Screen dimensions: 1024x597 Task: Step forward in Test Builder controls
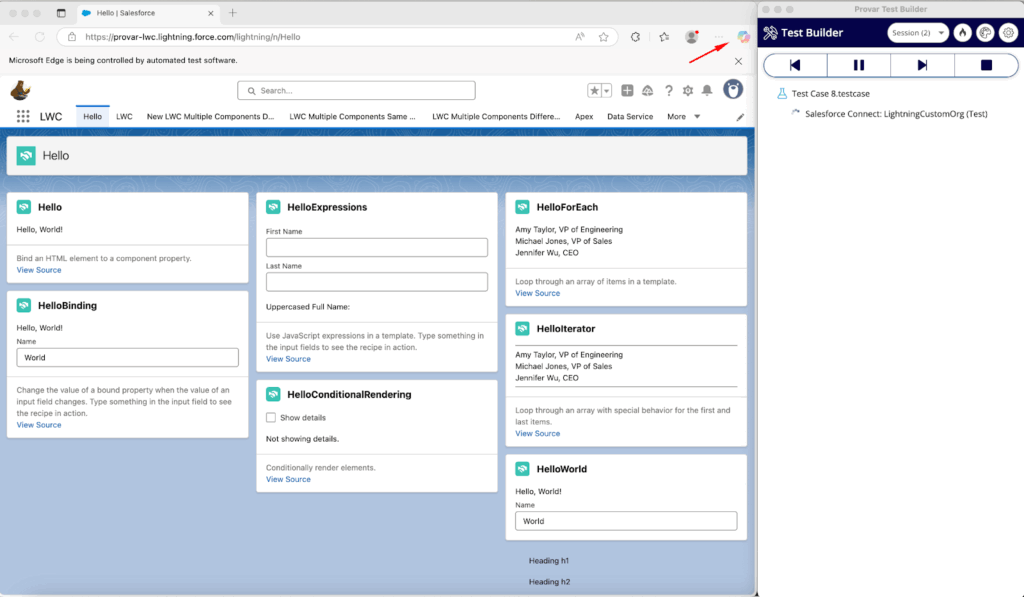(922, 65)
